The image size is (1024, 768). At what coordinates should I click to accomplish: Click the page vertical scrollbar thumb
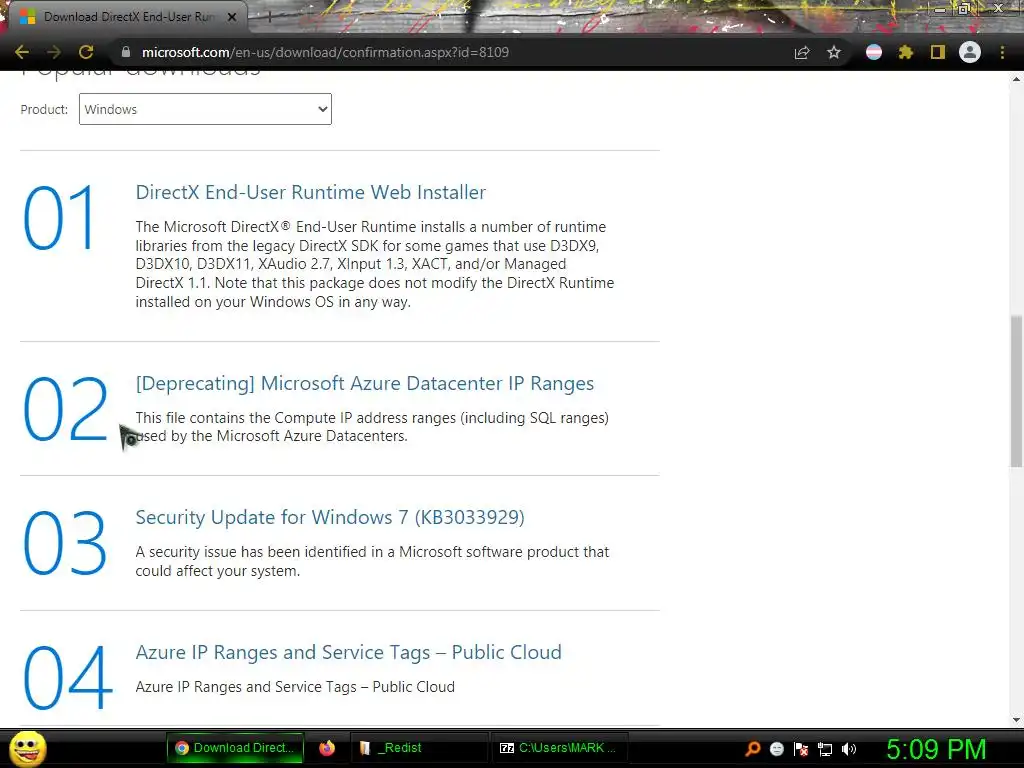1016,391
